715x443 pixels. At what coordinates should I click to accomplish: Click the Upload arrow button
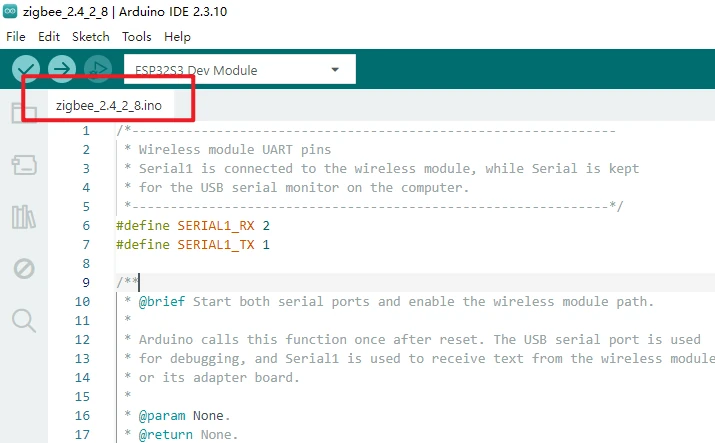click(62, 69)
